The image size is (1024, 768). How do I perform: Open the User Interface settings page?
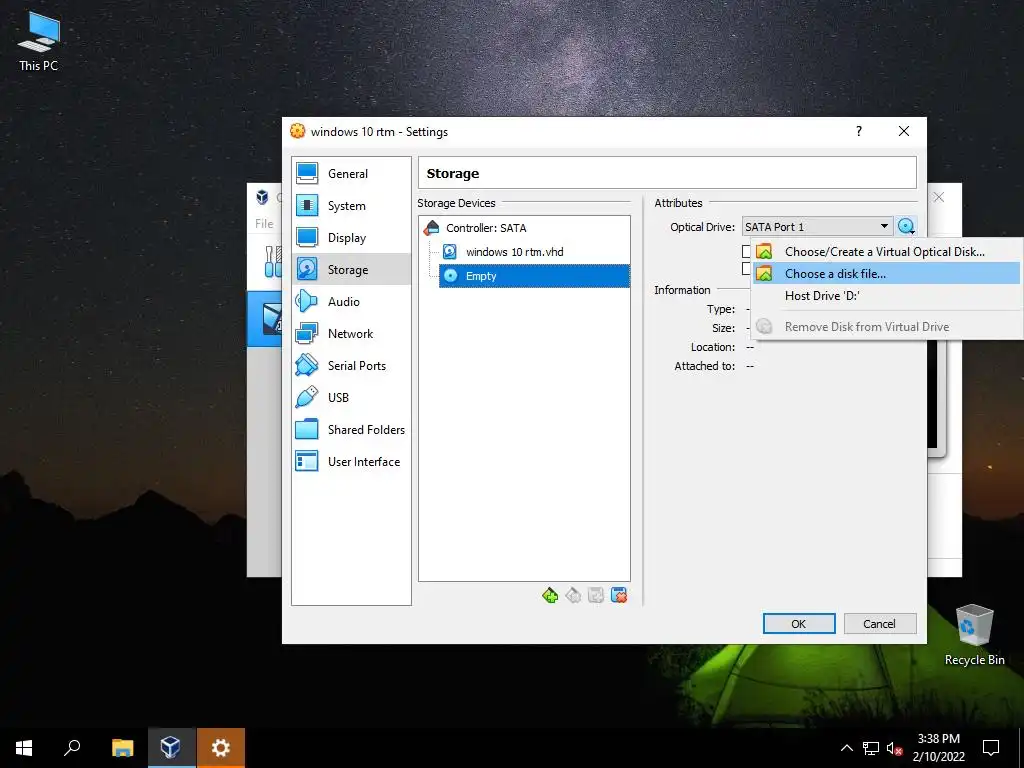pyautogui.click(x=351, y=461)
